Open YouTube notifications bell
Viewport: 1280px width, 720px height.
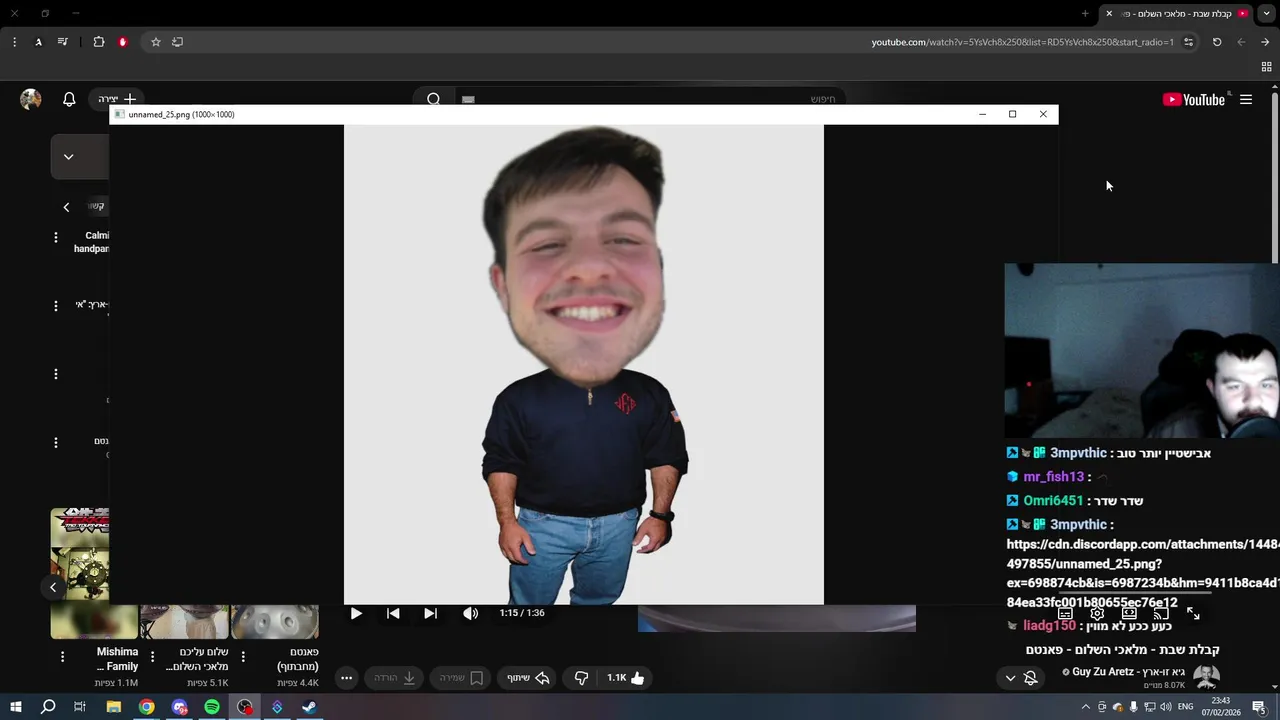(x=69, y=99)
